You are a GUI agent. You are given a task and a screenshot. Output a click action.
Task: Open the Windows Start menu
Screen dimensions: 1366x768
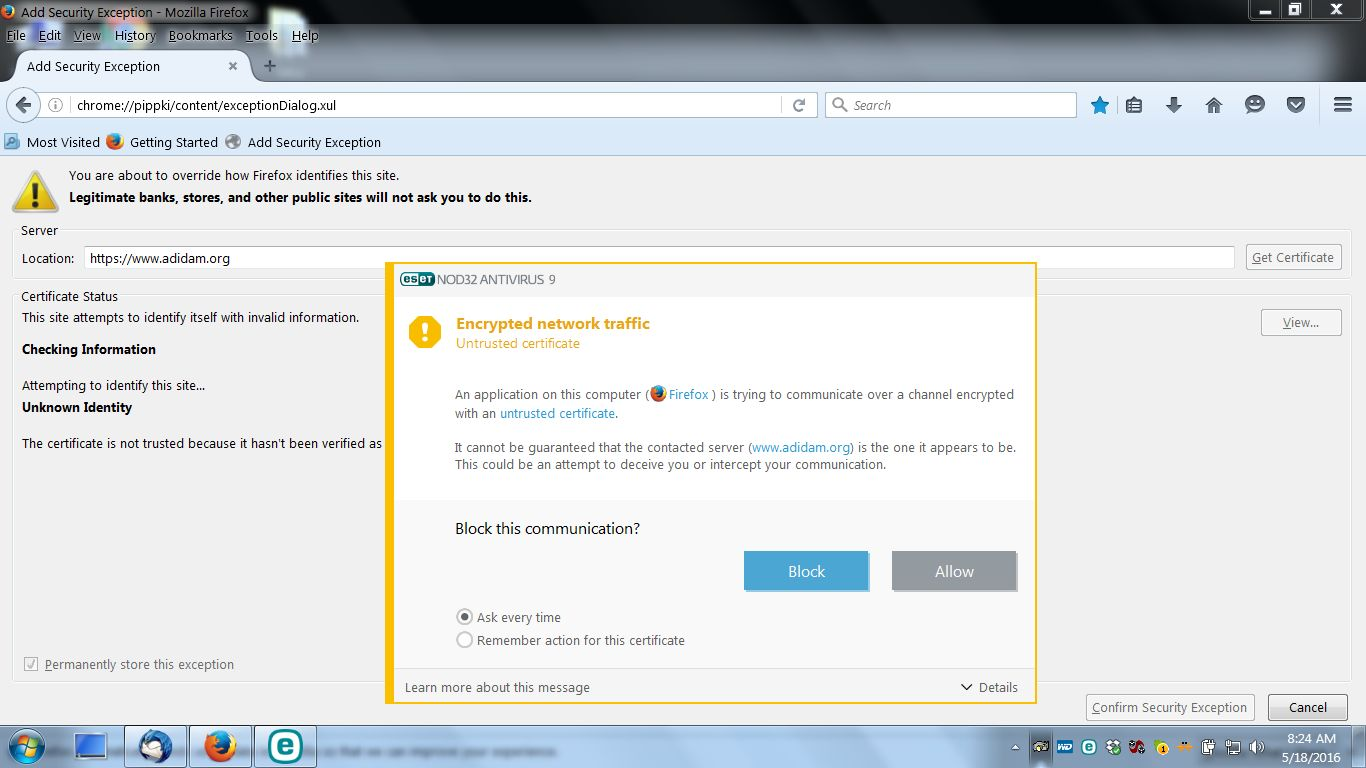tap(27, 746)
